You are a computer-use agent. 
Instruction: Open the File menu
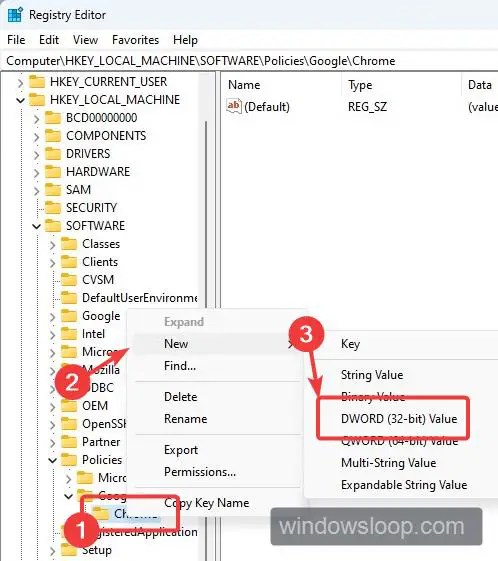[x=16, y=40]
